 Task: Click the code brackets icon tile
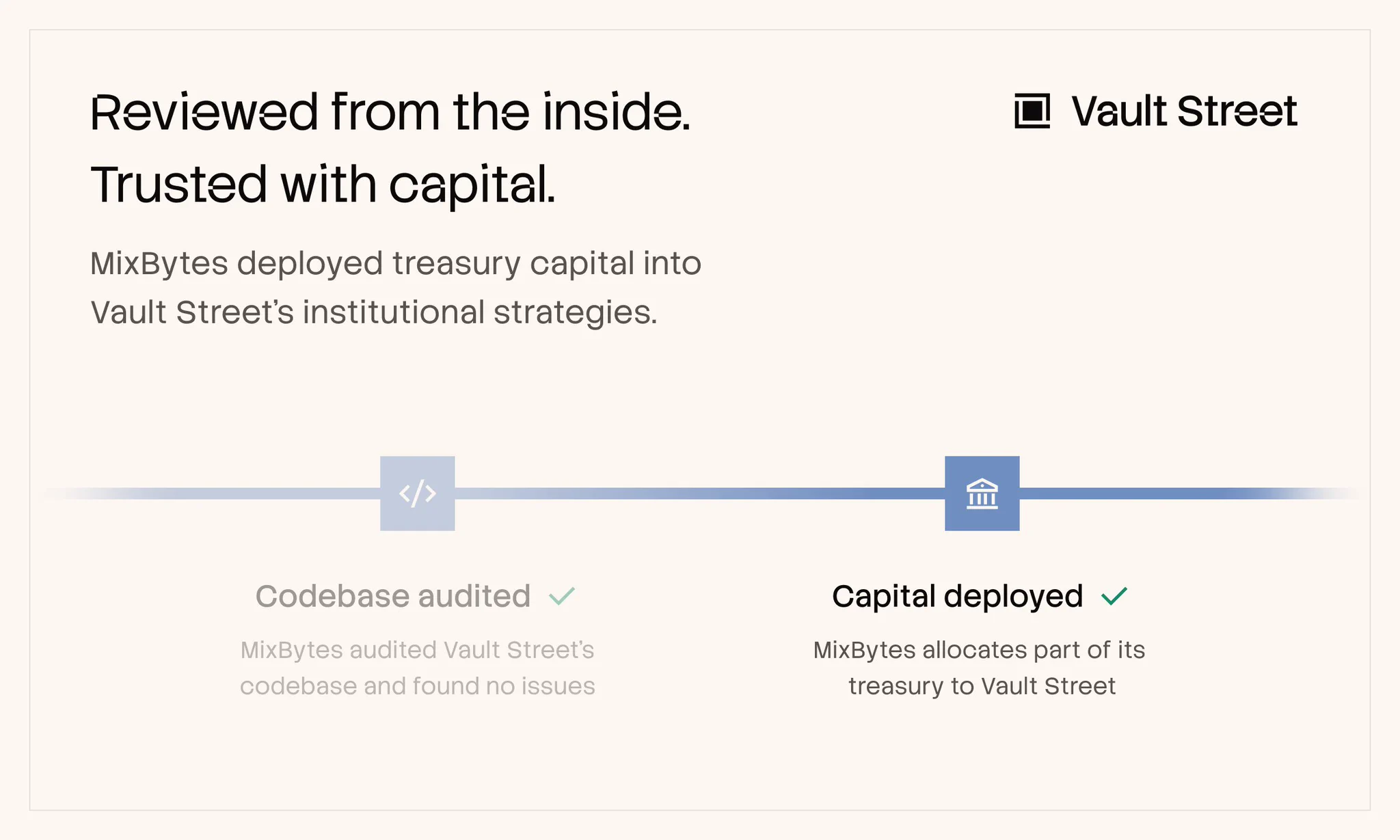click(x=418, y=493)
